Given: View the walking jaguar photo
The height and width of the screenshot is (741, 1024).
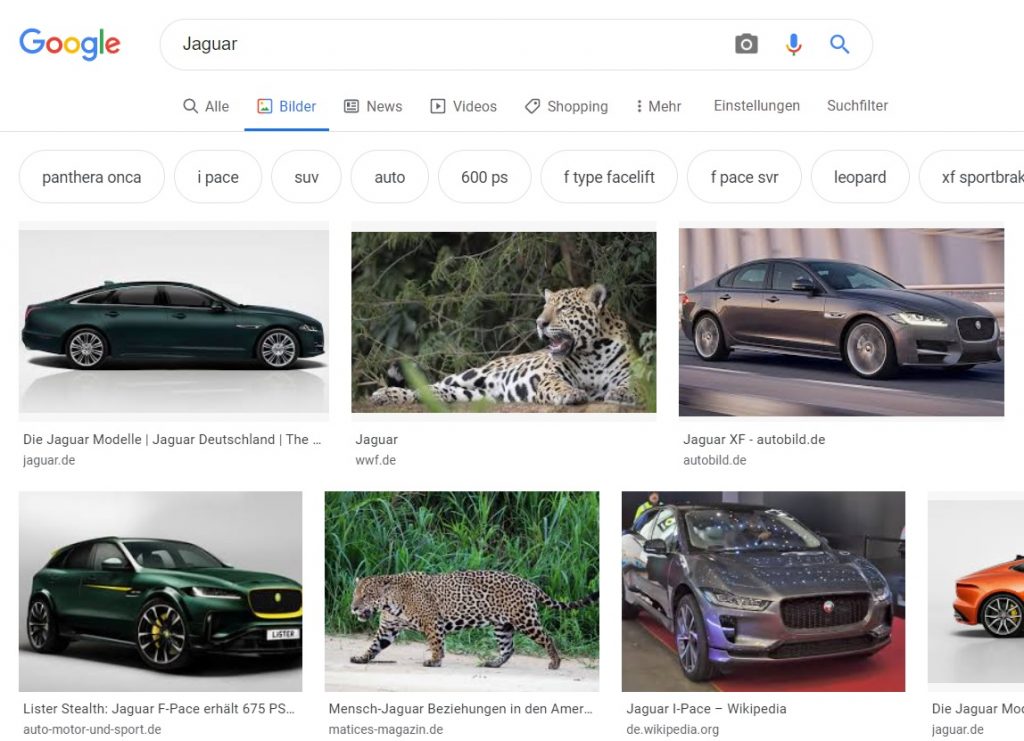Looking at the screenshot, I should click(x=462, y=591).
